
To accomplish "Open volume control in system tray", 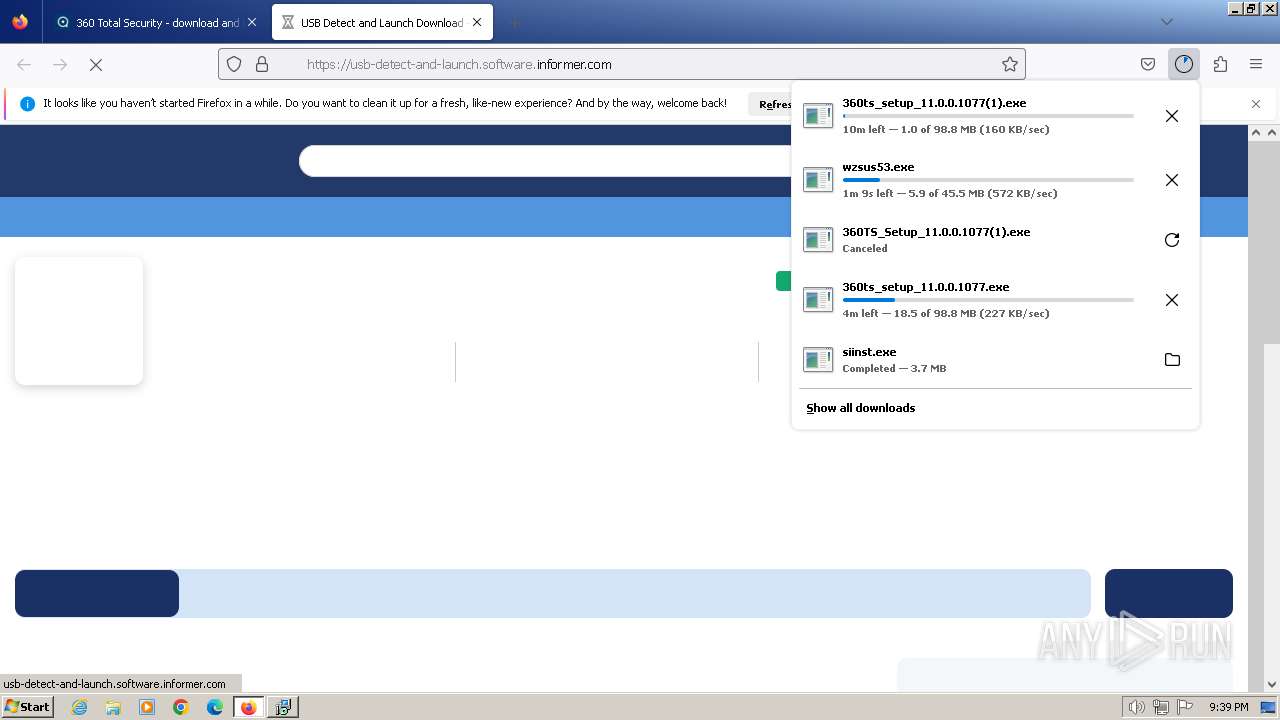I will tap(1136, 707).
